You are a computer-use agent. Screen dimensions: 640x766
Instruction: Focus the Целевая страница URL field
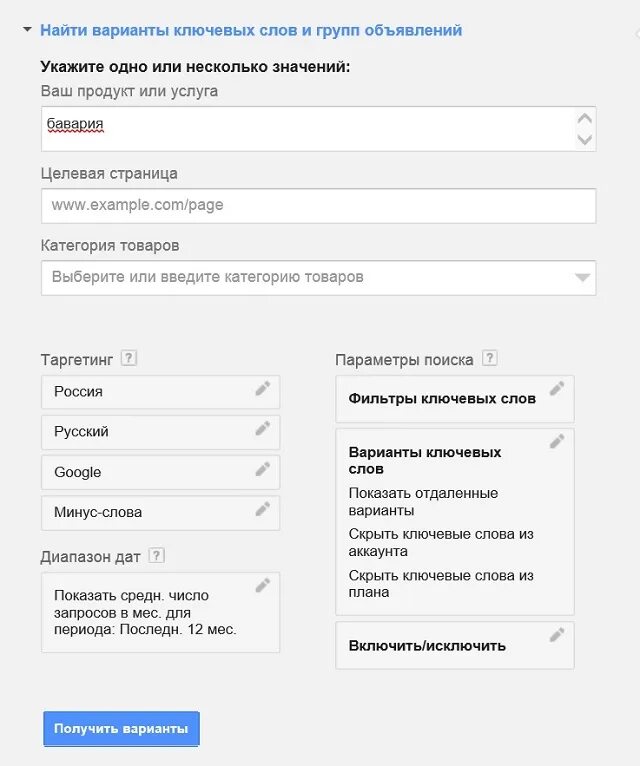(319, 206)
